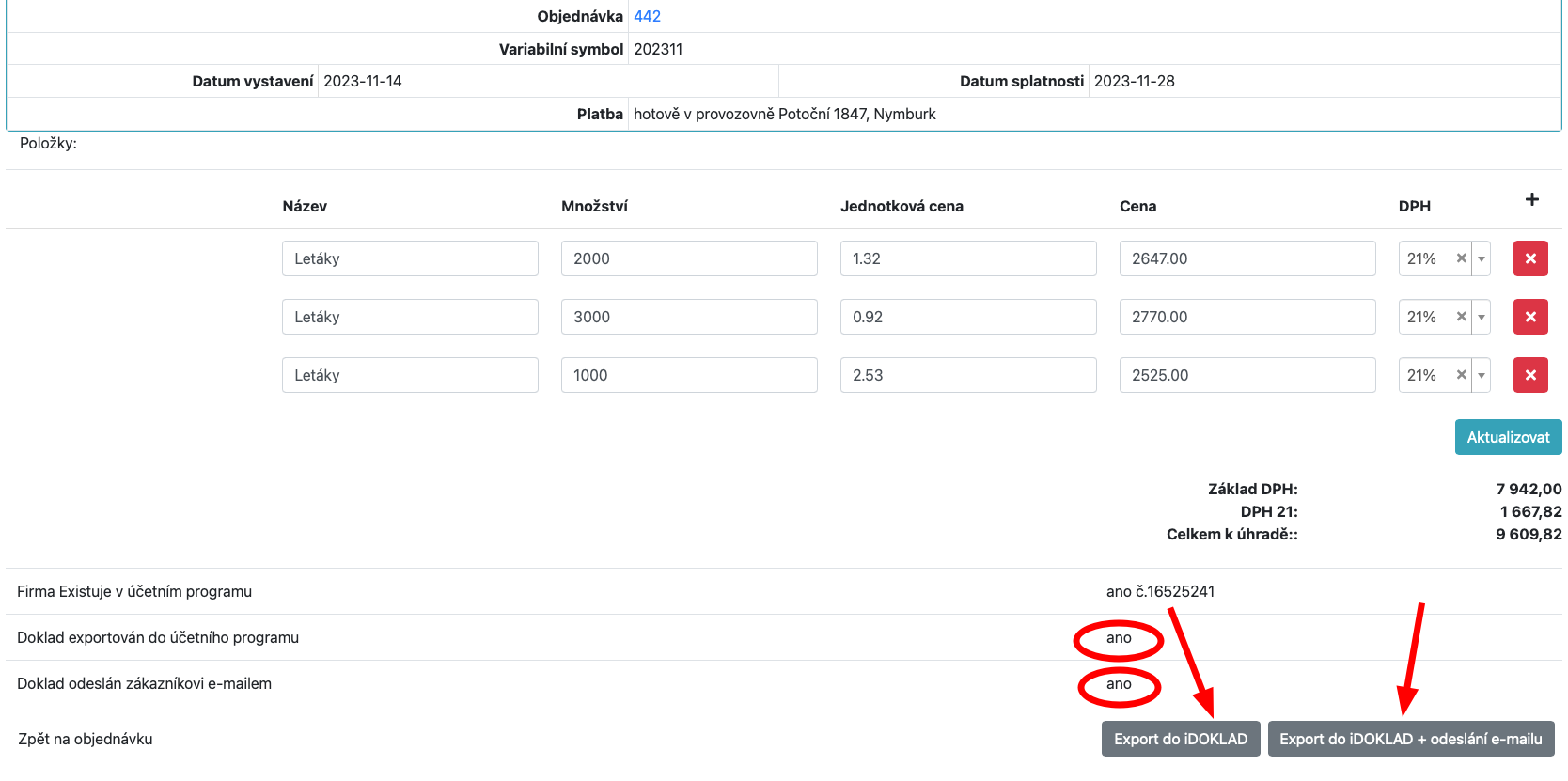The width and height of the screenshot is (1568, 781).
Task: Open DPH dropdown arrow in third row
Action: pyautogui.click(x=1482, y=375)
